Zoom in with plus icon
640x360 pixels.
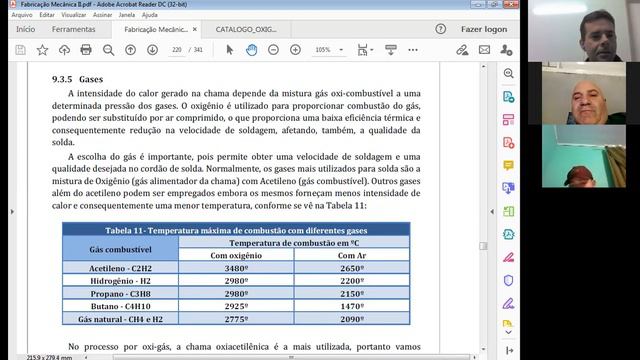pos(295,50)
